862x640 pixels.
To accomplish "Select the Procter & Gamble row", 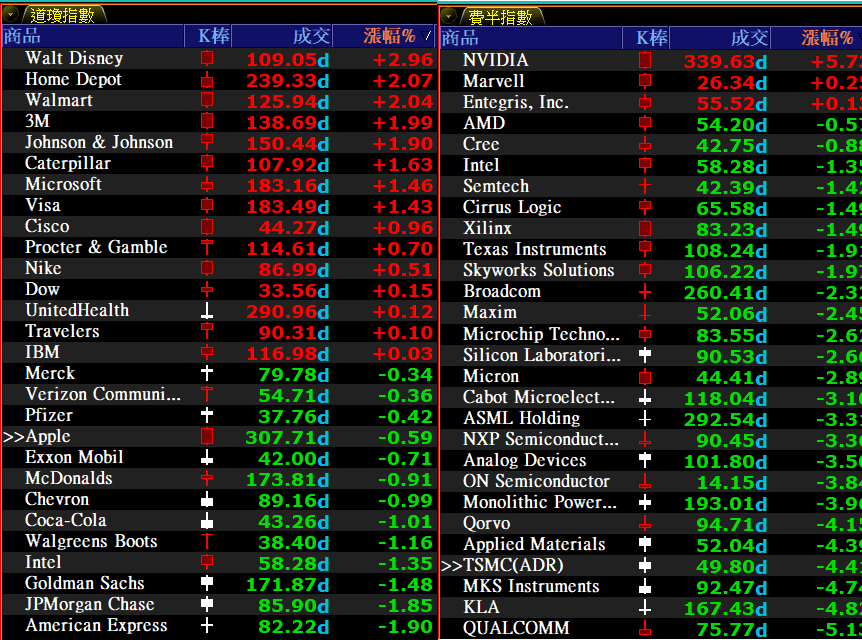I will tap(219, 247).
